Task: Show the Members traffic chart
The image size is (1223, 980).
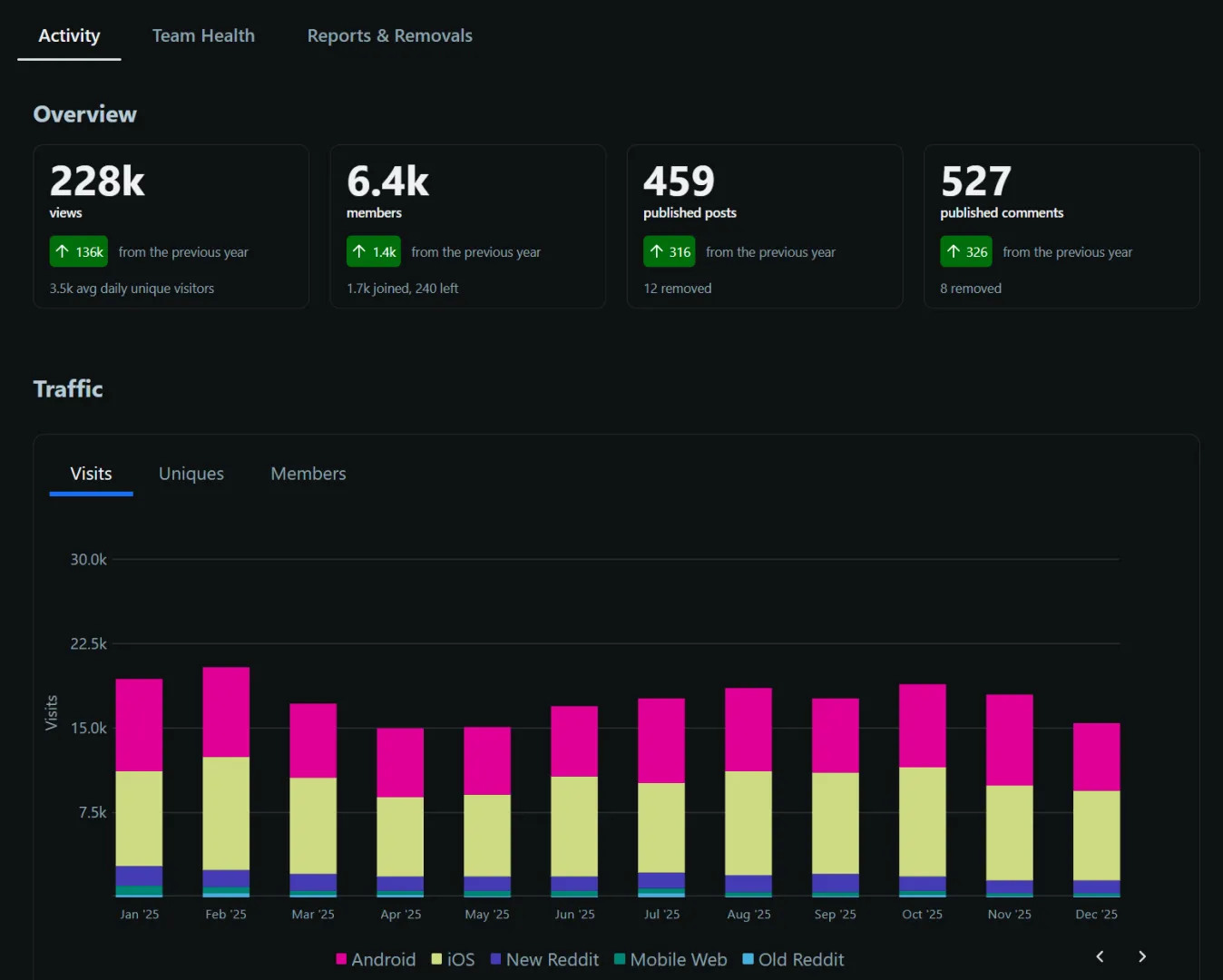Action: point(308,474)
